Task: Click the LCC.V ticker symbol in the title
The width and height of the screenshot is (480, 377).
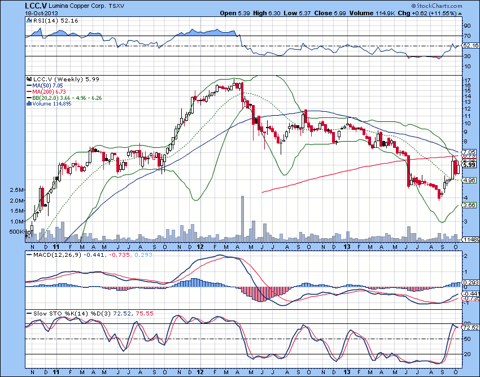Action: [x=36, y=6]
